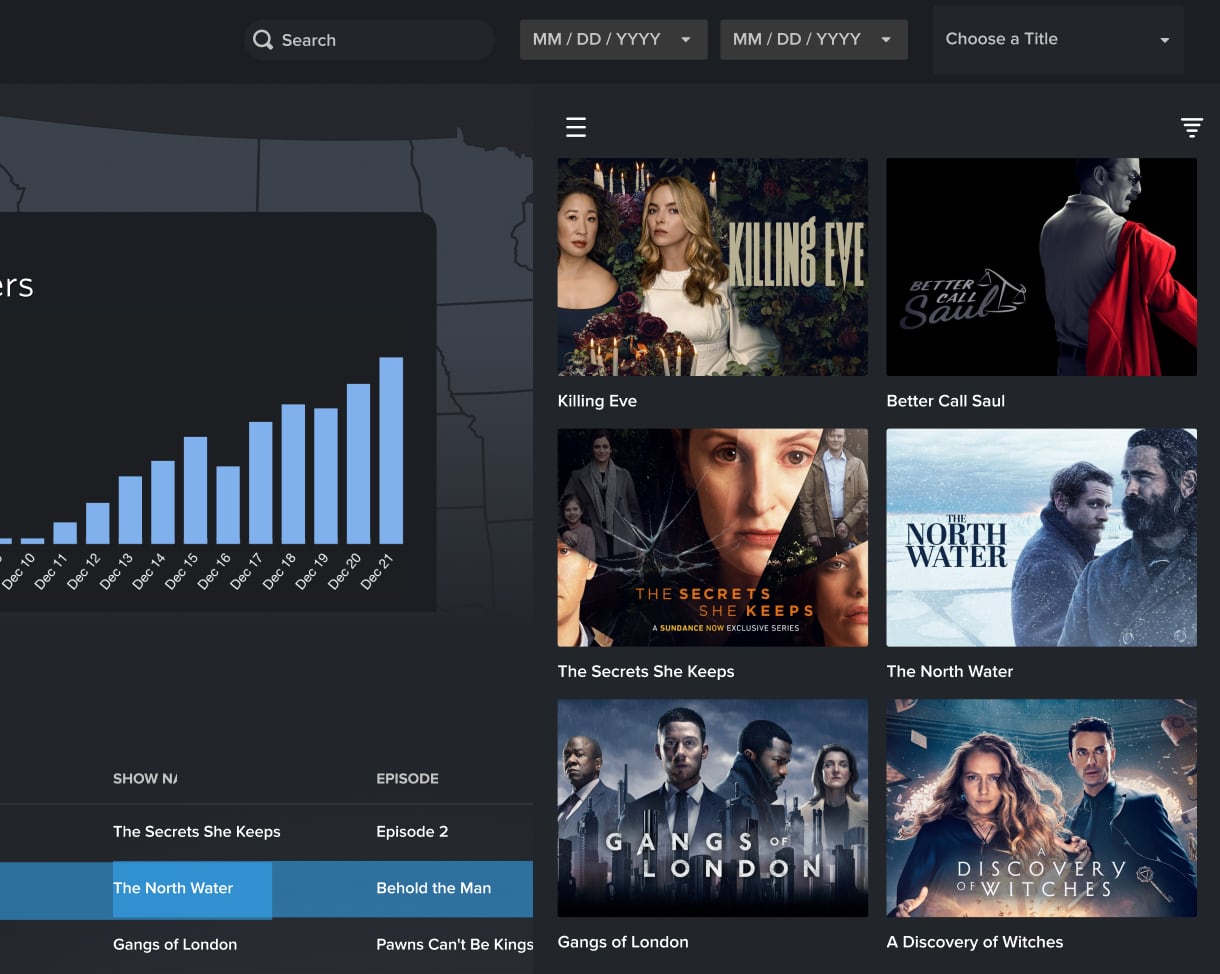The height and width of the screenshot is (974, 1220).
Task: Click the Dec 21 bar in the chart
Action: click(391, 451)
